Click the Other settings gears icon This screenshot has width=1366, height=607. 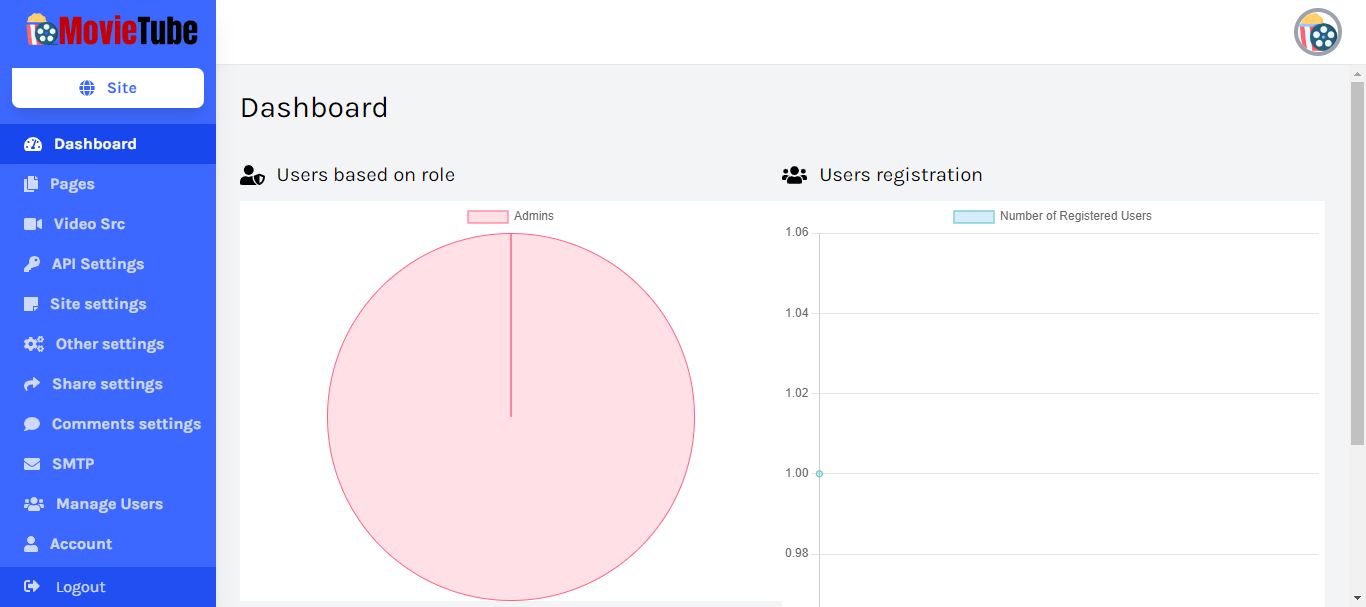click(x=34, y=344)
